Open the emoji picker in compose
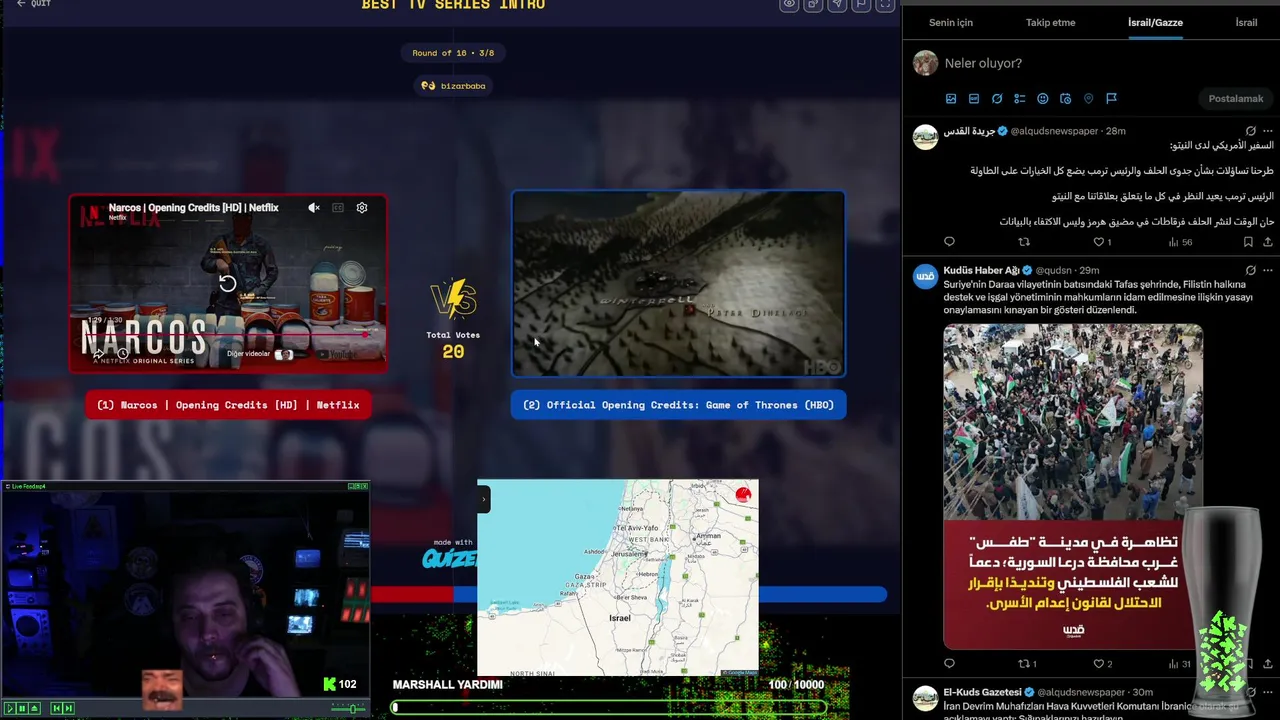The image size is (1280, 720). (x=1043, y=99)
